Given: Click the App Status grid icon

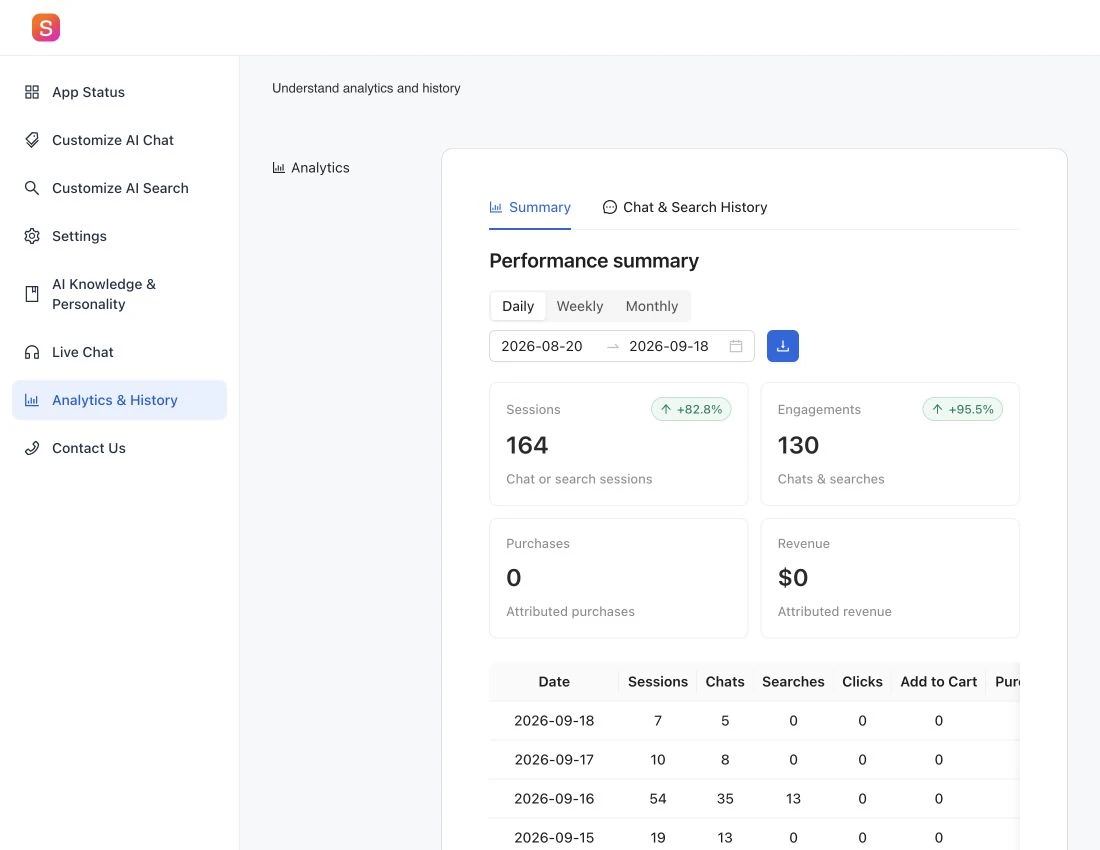Looking at the screenshot, I should (x=32, y=92).
